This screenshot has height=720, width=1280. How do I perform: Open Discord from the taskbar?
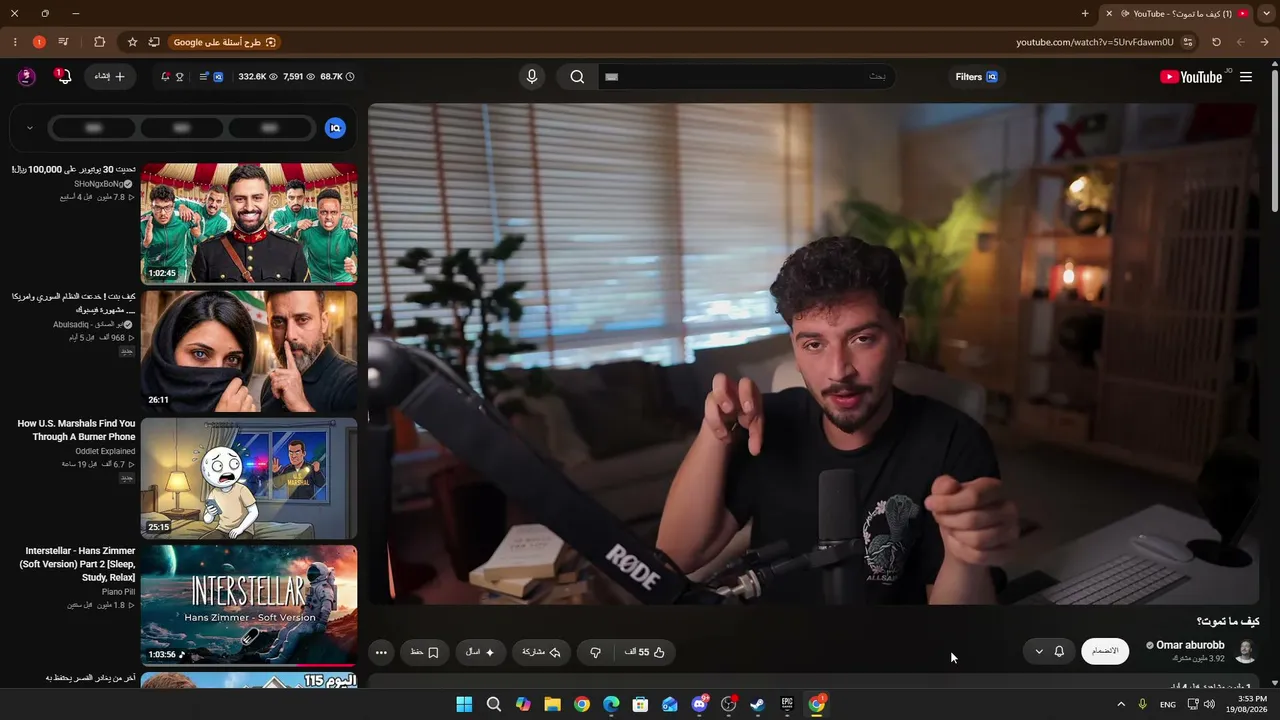pos(700,704)
